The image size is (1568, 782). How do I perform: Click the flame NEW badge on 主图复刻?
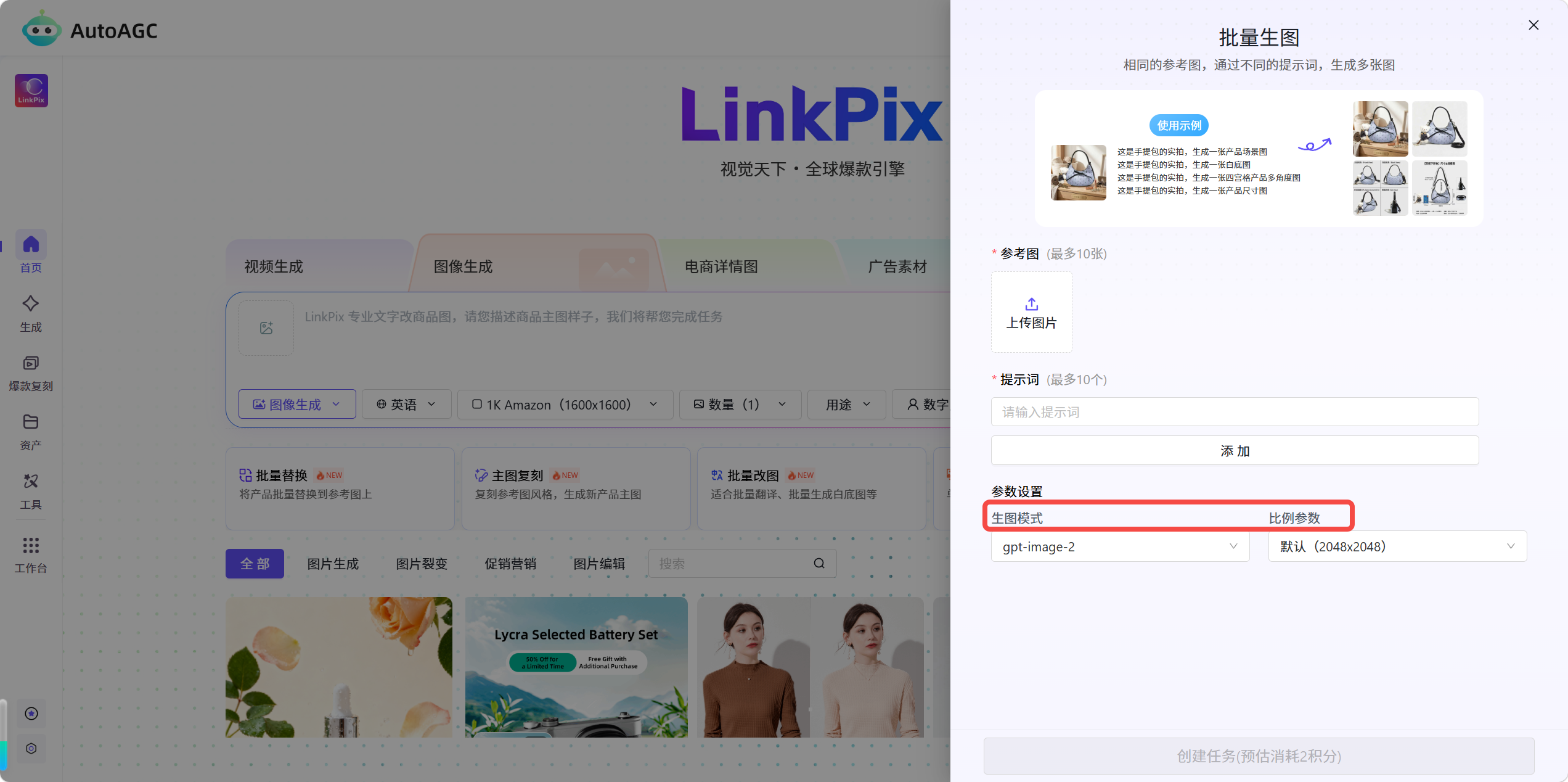[x=565, y=475]
